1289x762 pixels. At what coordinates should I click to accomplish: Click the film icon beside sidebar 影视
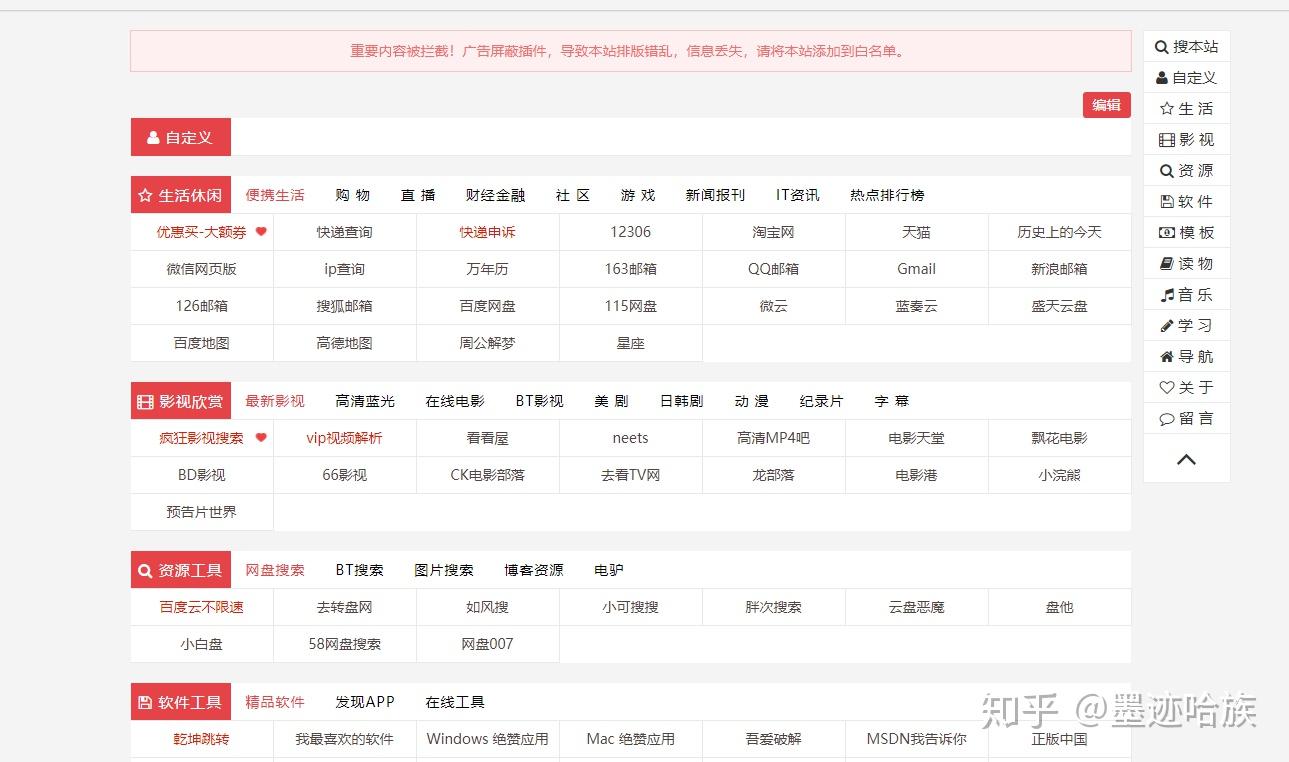1166,140
